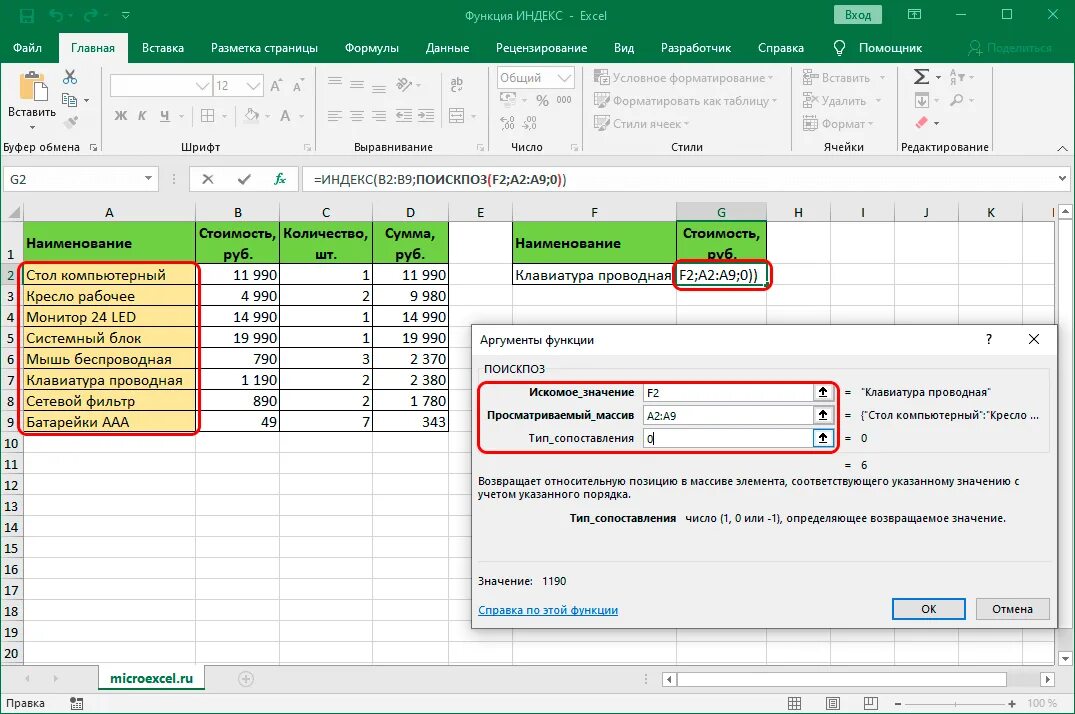Click Merge and Center icon

pyautogui.click(x=457, y=116)
